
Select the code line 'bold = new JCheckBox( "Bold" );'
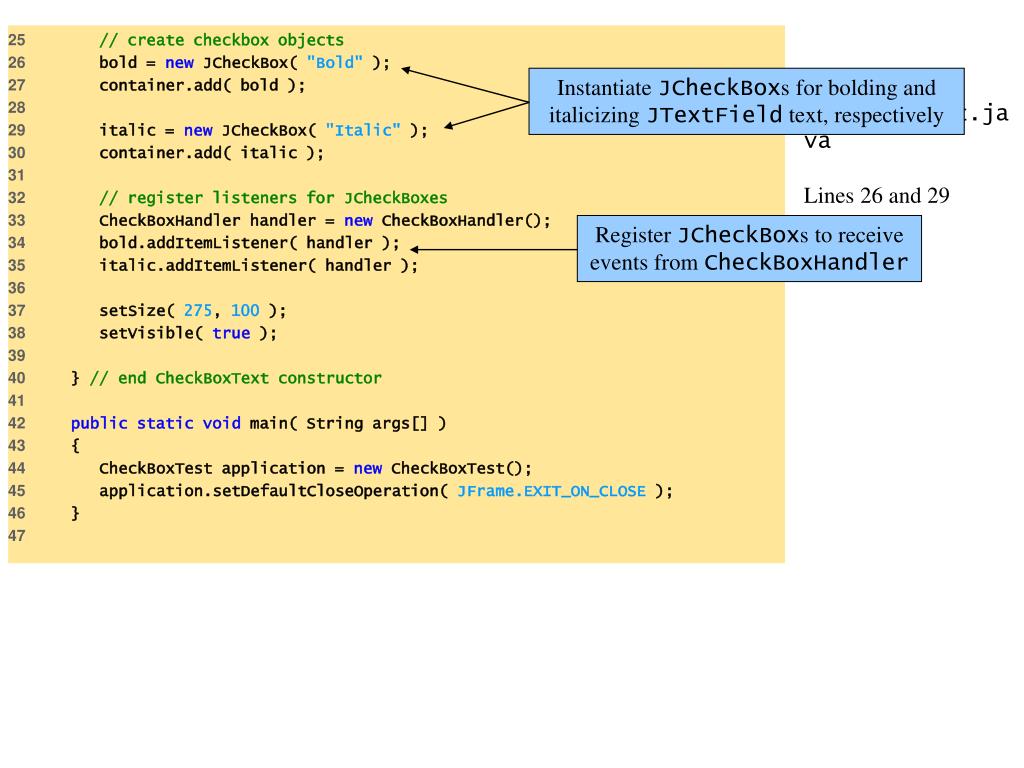click(x=244, y=63)
